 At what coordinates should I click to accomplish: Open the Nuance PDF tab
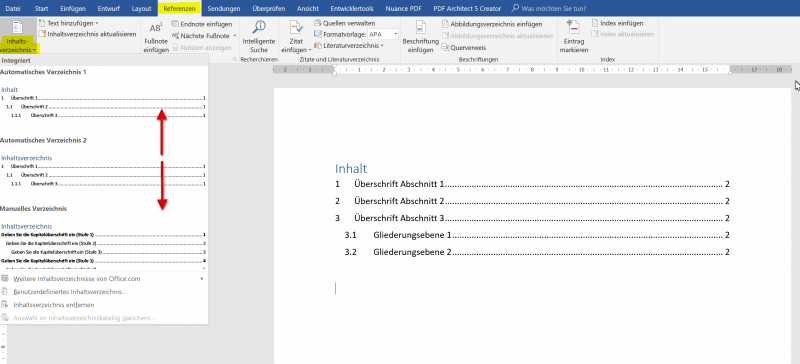tap(405, 9)
